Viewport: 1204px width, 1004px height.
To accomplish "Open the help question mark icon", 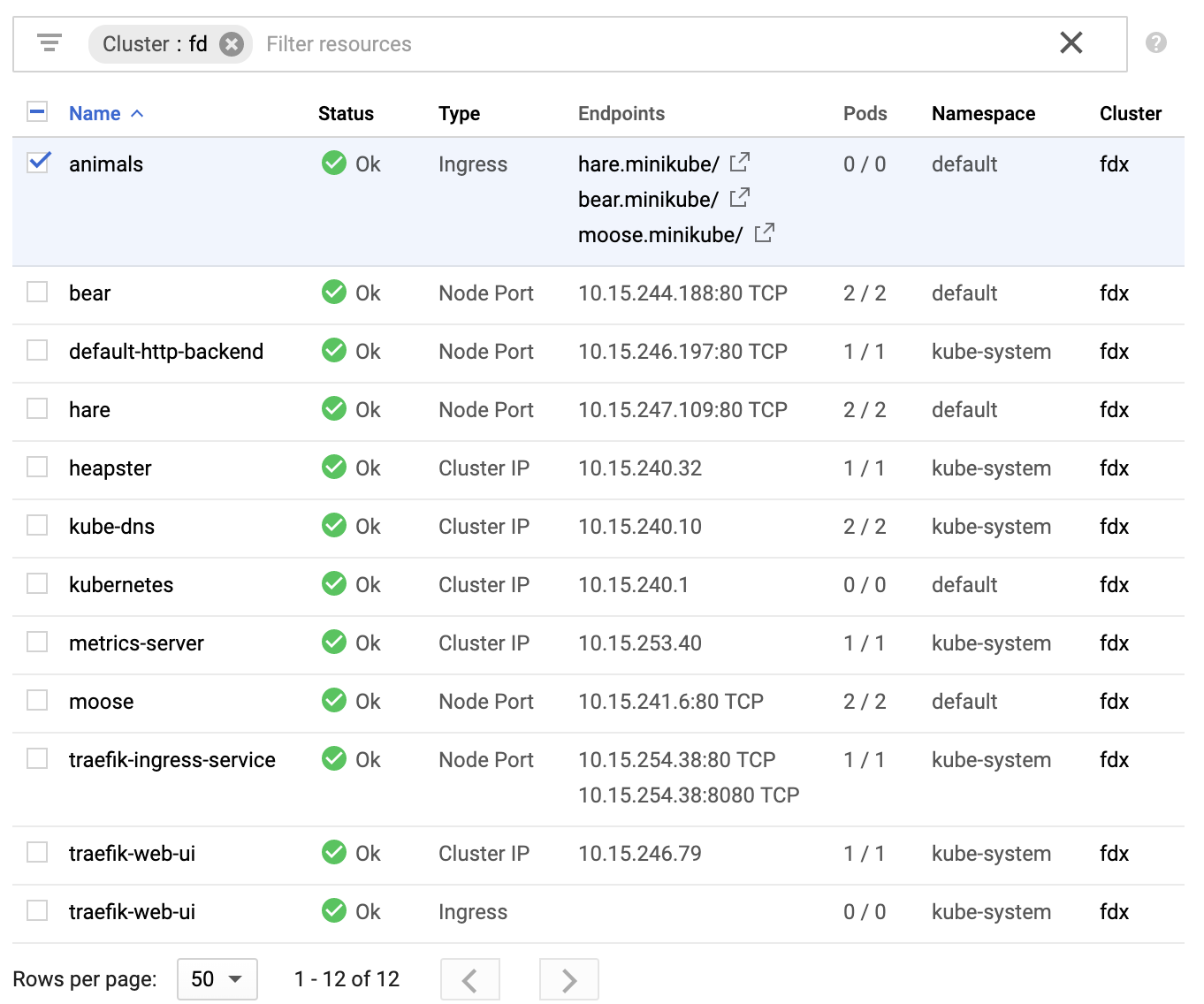I will click(1155, 42).
